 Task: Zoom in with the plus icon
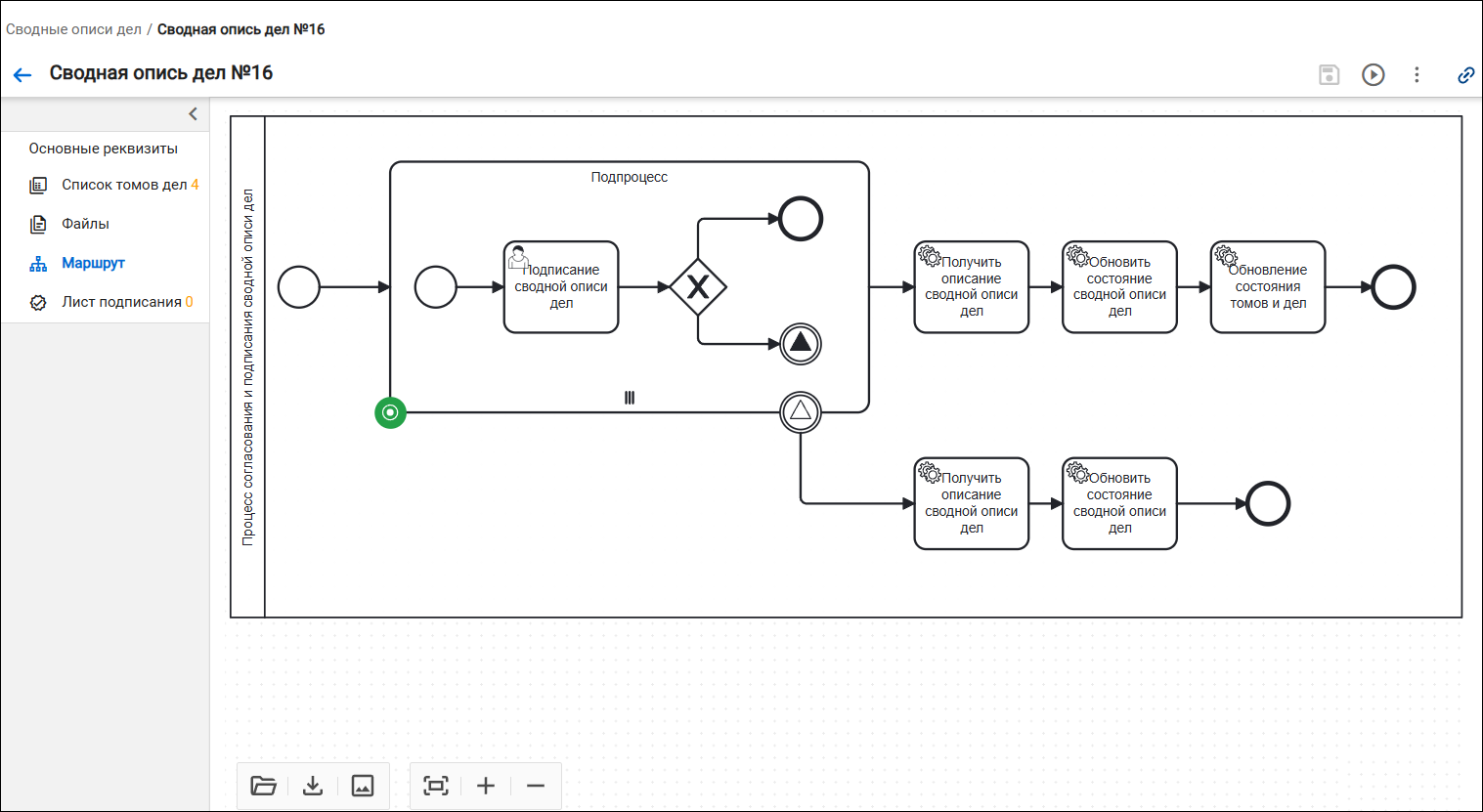click(x=486, y=786)
